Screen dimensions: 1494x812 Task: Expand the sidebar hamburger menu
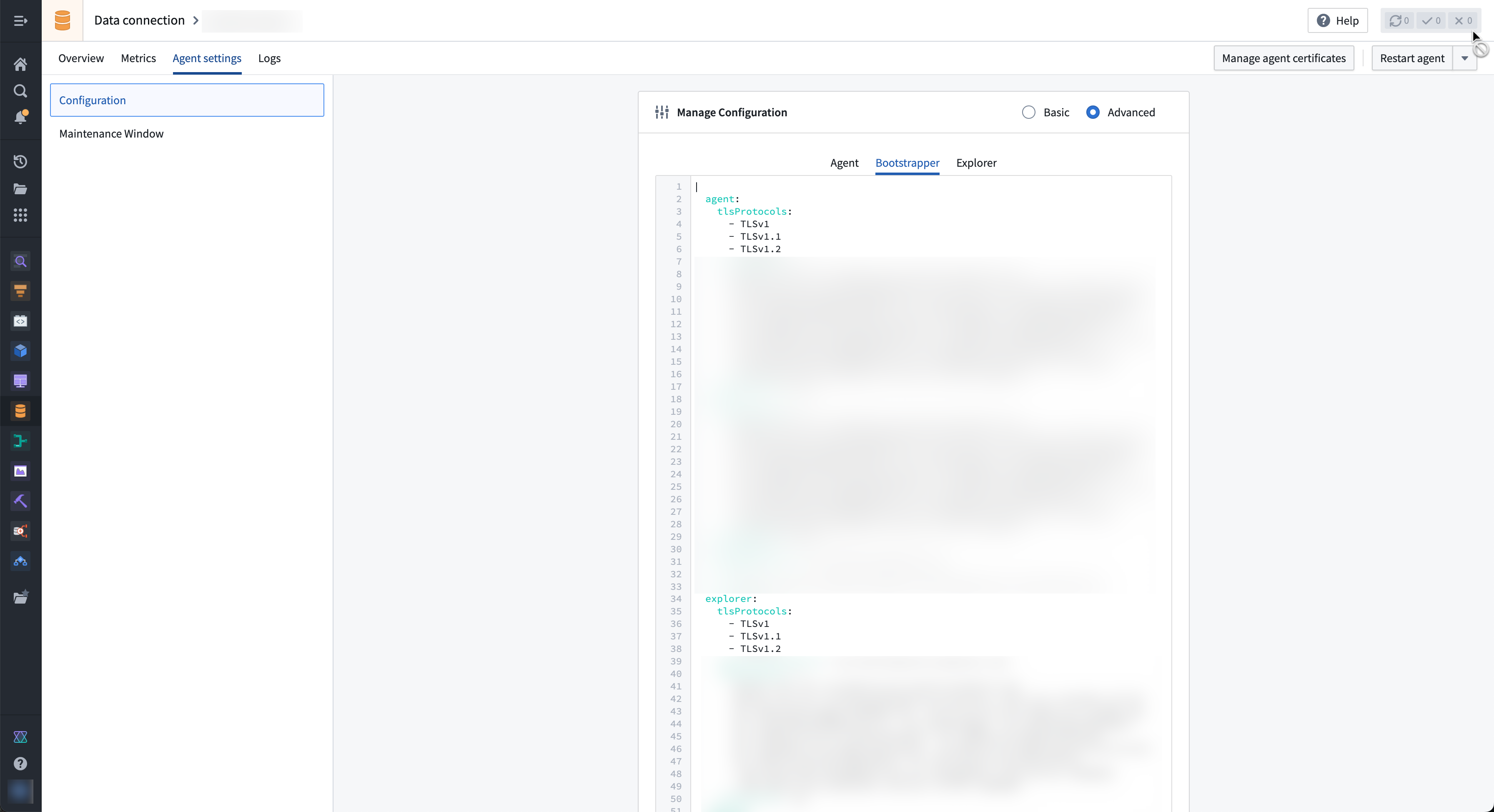click(20, 21)
